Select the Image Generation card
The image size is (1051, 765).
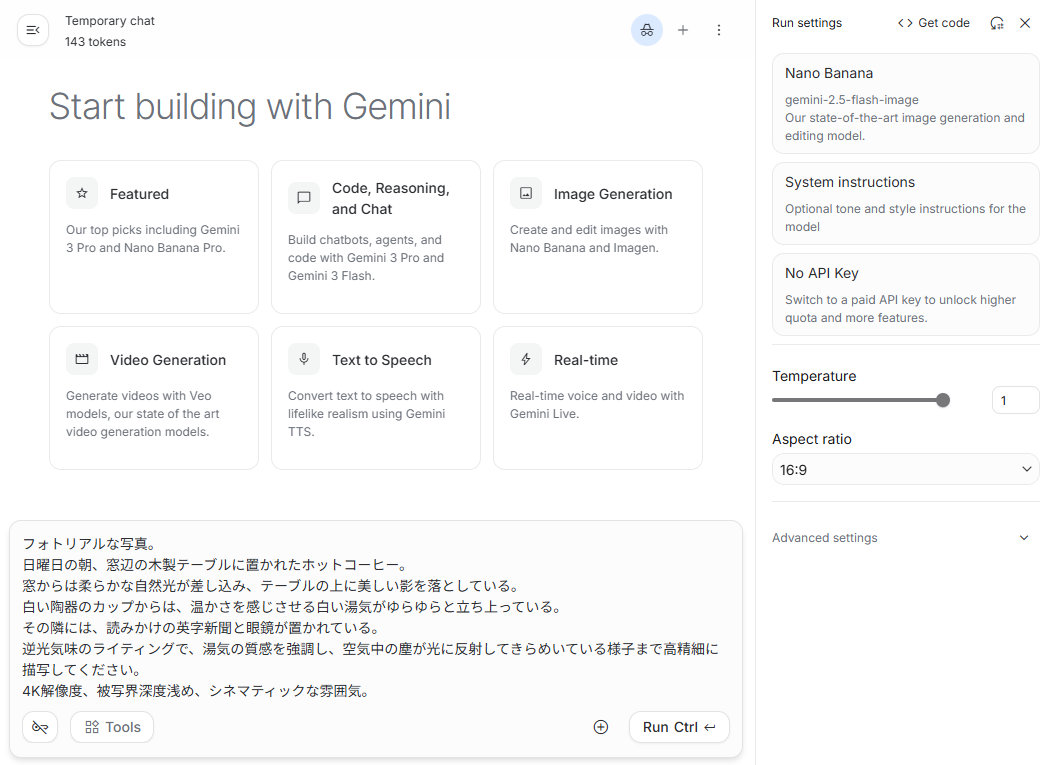click(598, 237)
